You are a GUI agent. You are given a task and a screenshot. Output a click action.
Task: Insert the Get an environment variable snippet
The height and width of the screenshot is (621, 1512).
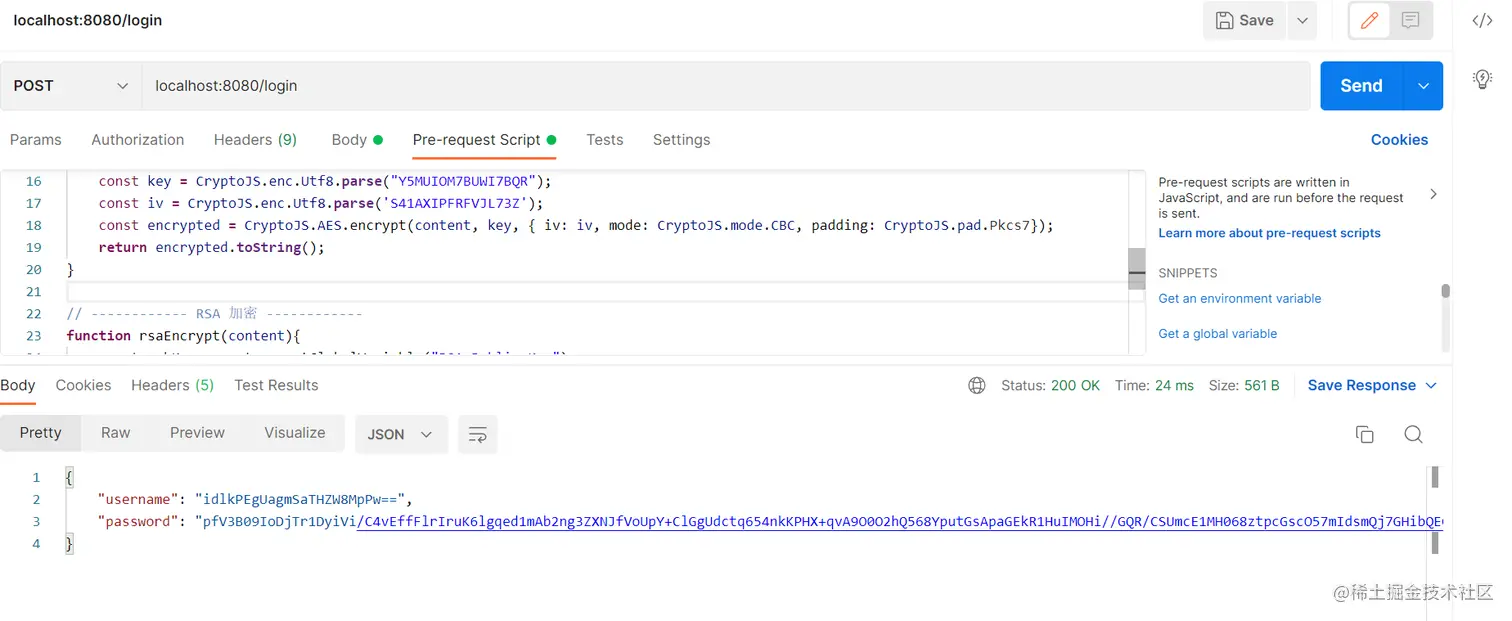(x=1239, y=299)
